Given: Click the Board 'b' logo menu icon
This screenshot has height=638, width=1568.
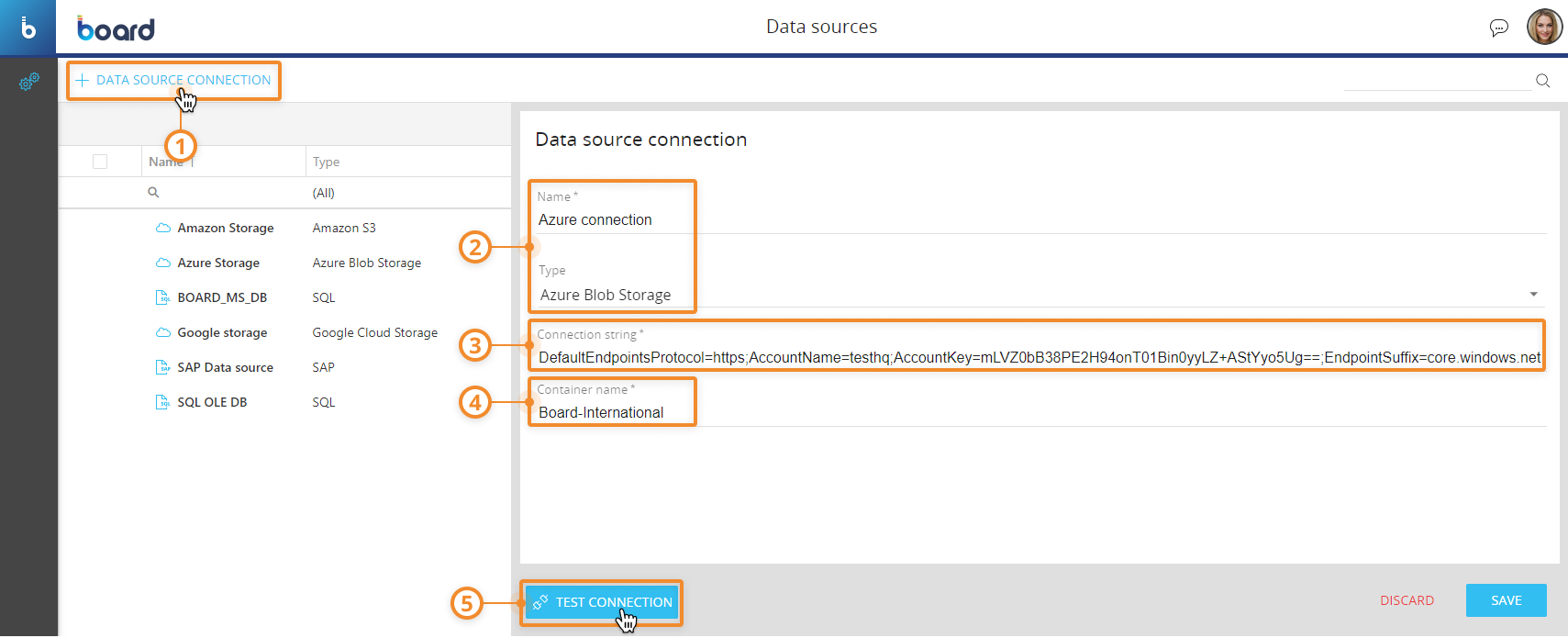Looking at the screenshot, I should (x=28, y=28).
